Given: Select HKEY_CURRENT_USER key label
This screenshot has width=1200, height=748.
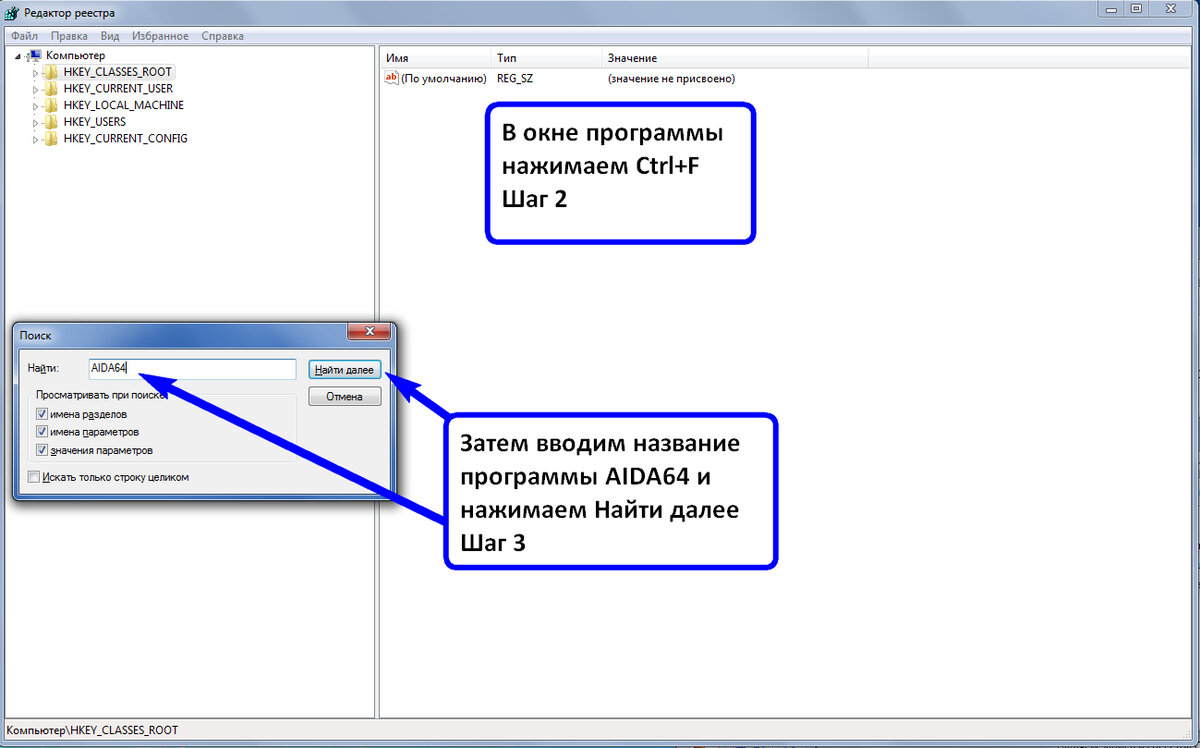Looking at the screenshot, I should click(x=118, y=89).
